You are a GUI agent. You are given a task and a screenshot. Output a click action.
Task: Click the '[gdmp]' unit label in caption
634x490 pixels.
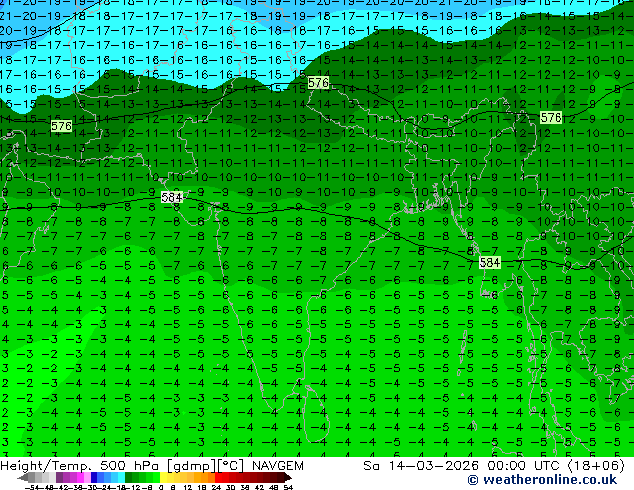click(x=192, y=466)
